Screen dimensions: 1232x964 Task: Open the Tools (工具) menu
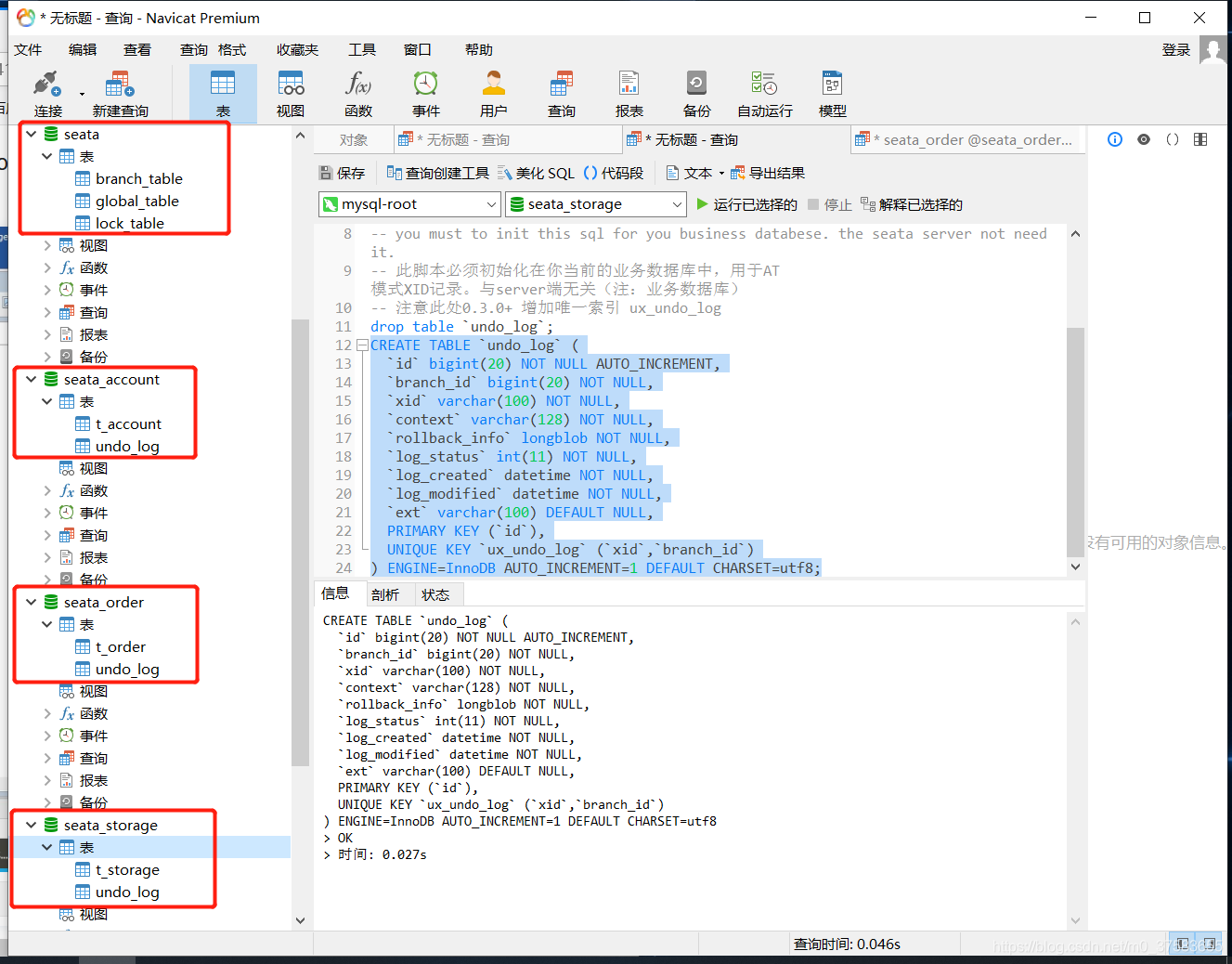coord(362,50)
